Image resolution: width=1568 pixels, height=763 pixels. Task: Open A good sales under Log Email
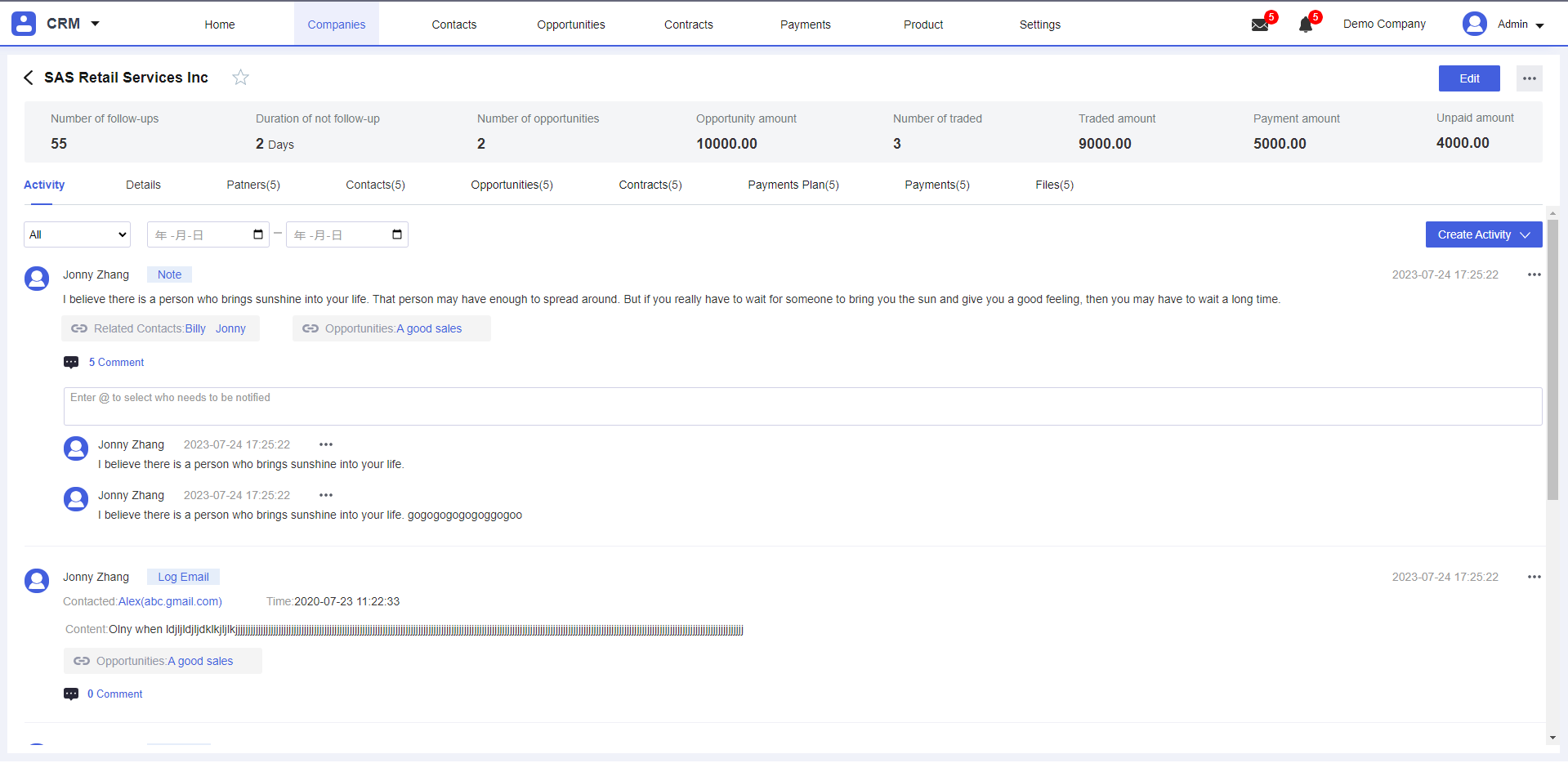200,661
